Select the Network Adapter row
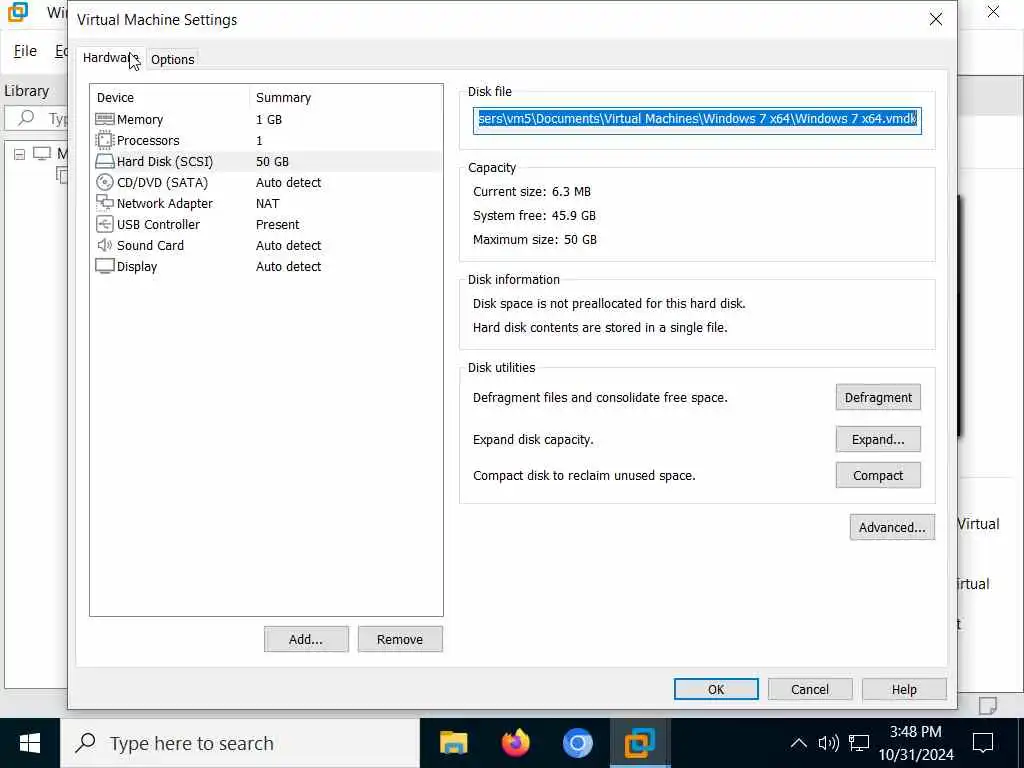Screen dimensions: 1024x768 click(266, 203)
